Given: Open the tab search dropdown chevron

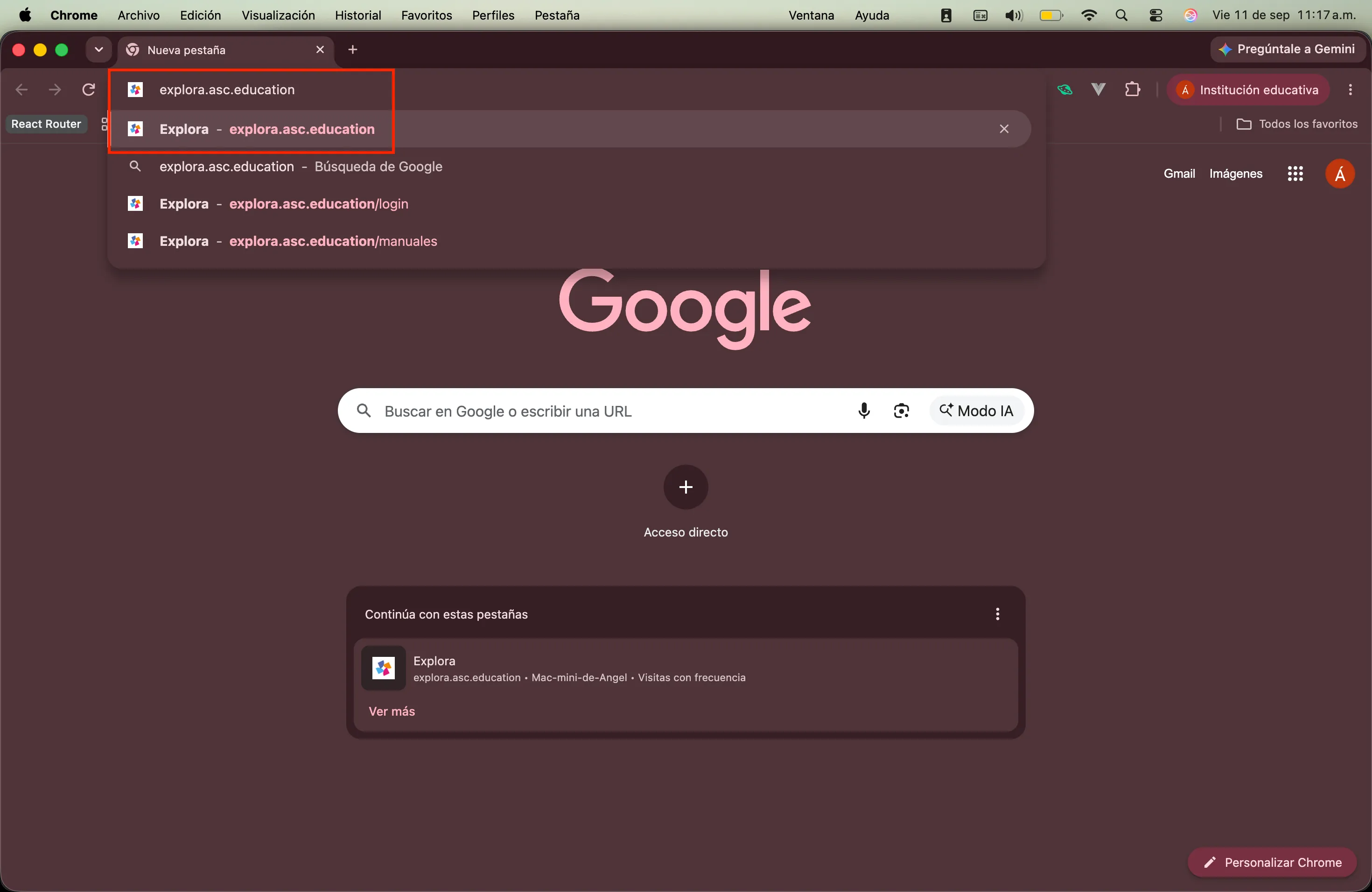Looking at the screenshot, I should [98, 49].
